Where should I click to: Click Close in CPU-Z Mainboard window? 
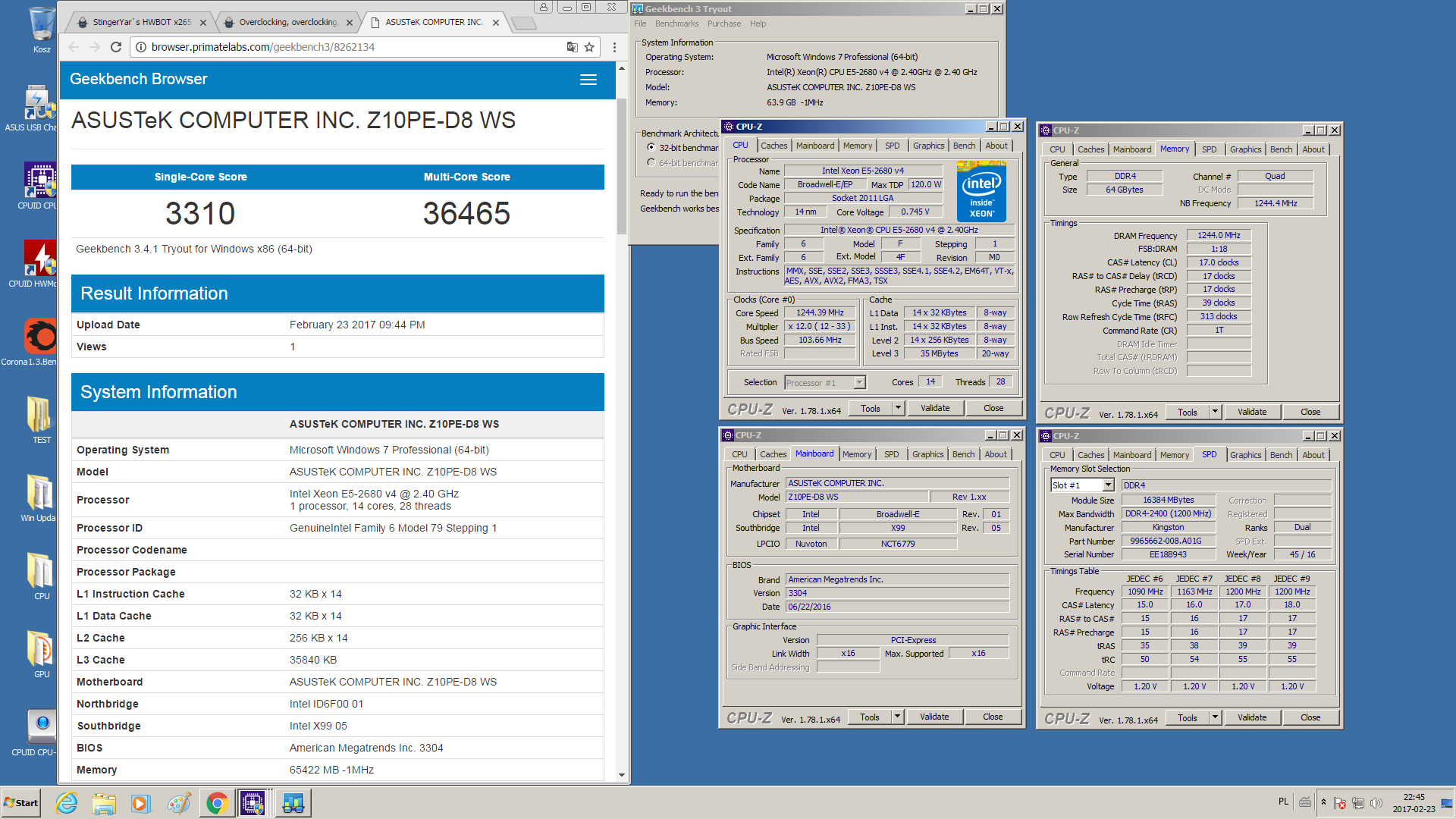[x=993, y=717]
